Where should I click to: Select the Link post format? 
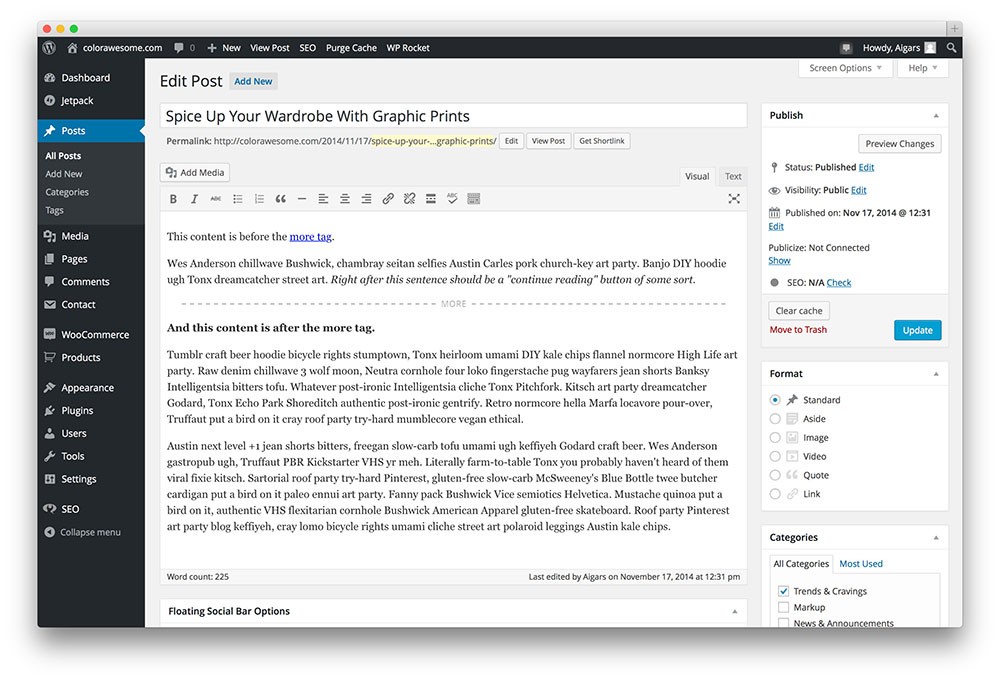coord(775,494)
